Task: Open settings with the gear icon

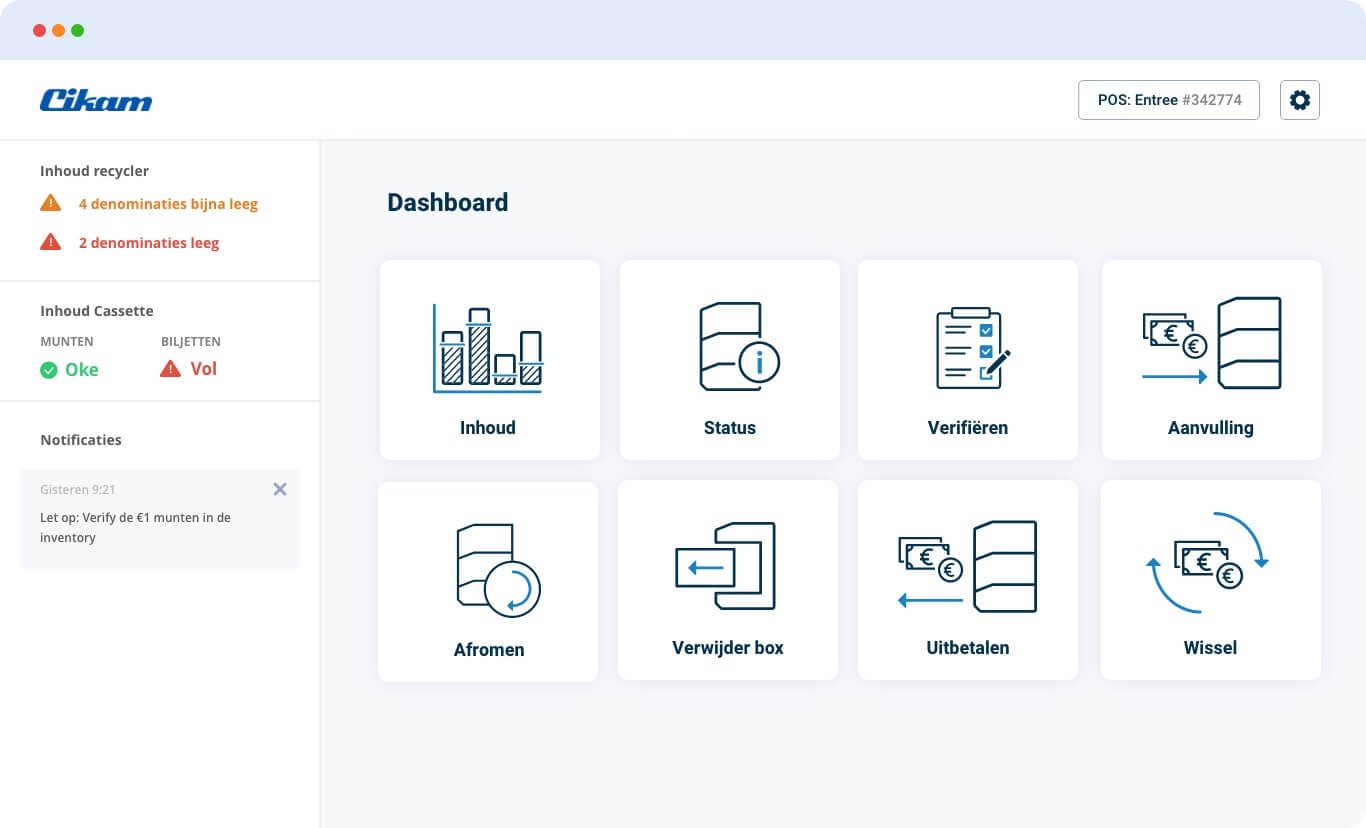Action: coord(1299,100)
